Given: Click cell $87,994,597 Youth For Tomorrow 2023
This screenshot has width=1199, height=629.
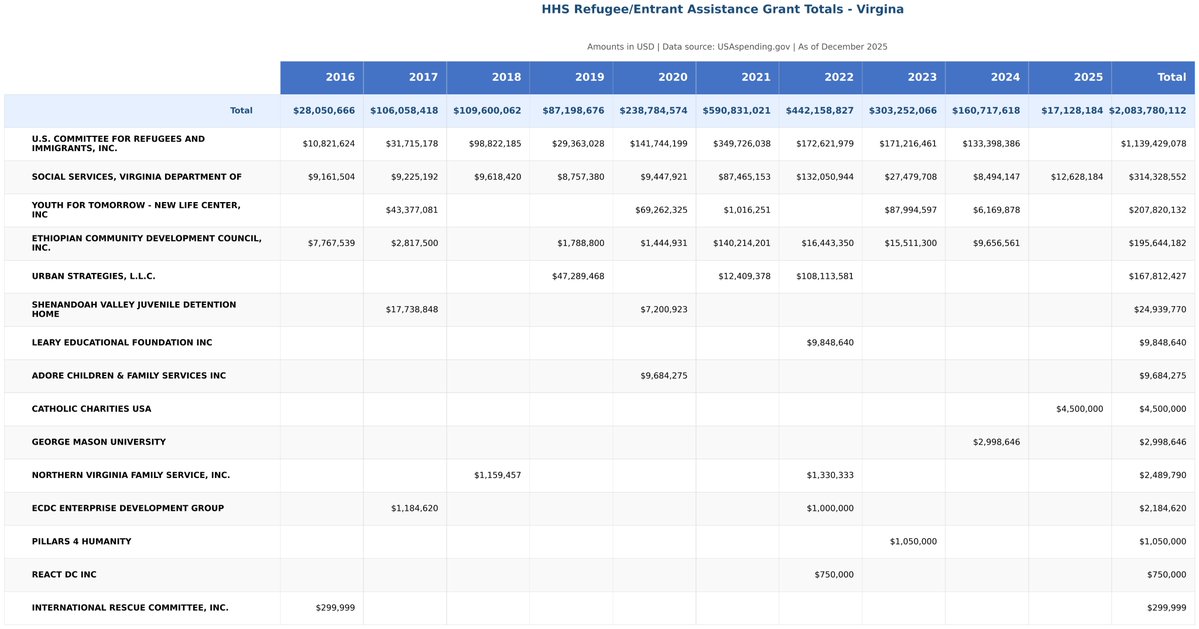Looking at the screenshot, I should click(x=910, y=210).
